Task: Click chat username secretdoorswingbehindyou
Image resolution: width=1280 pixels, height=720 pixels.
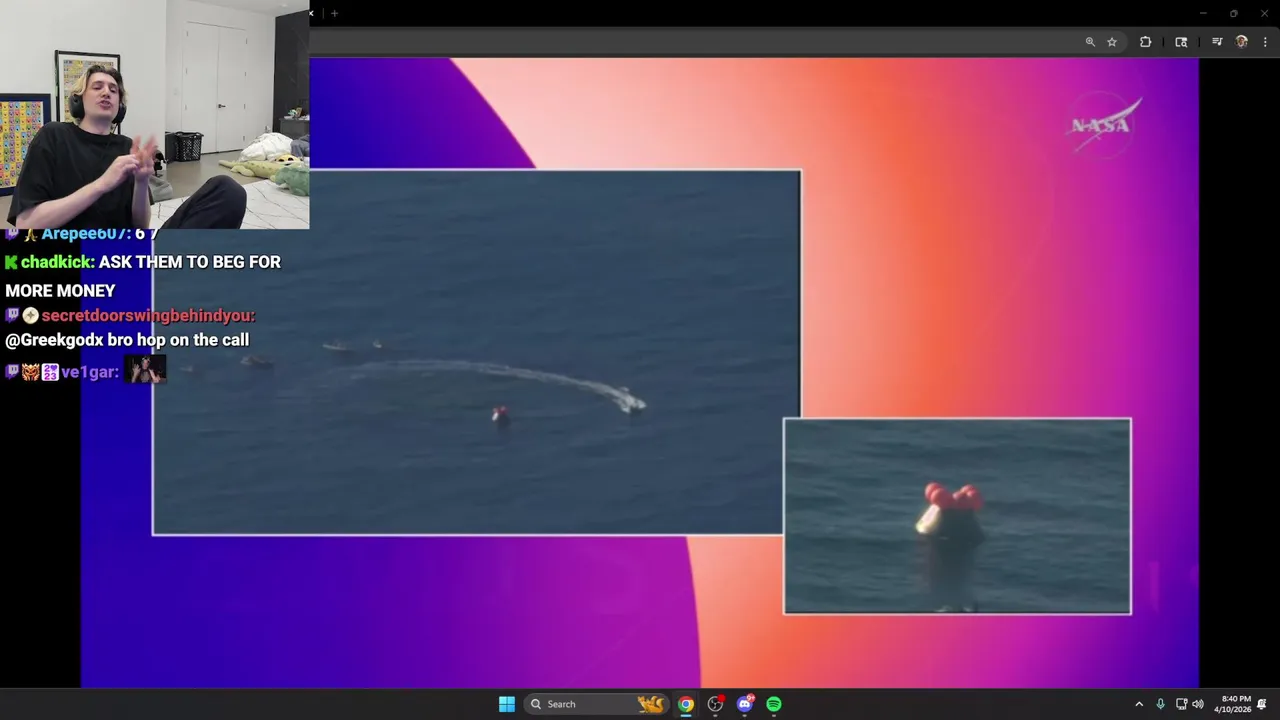Action: 148,316
